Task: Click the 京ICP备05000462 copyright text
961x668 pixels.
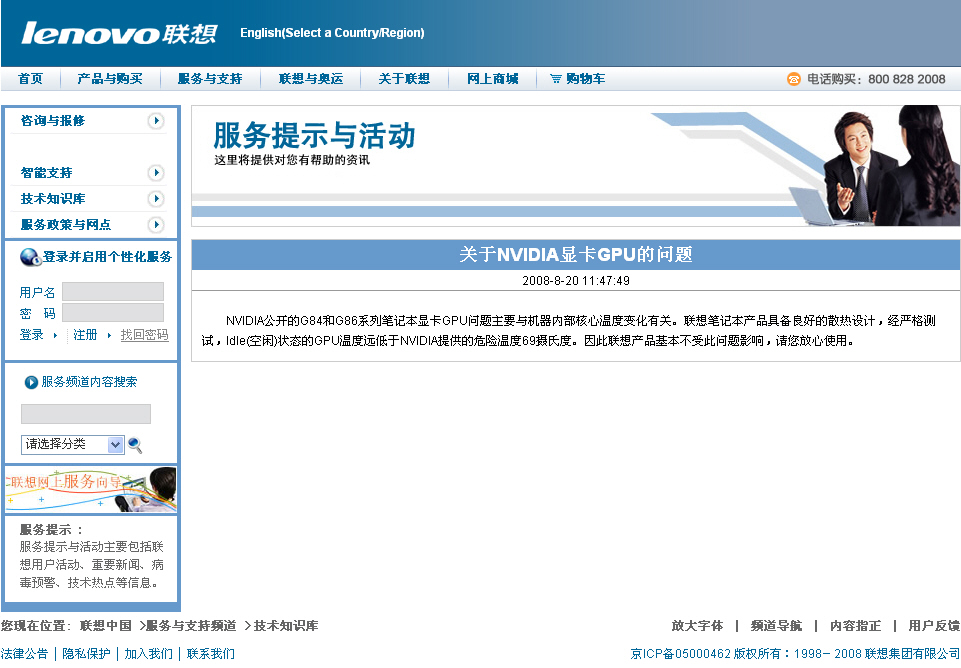Action: 795,654
